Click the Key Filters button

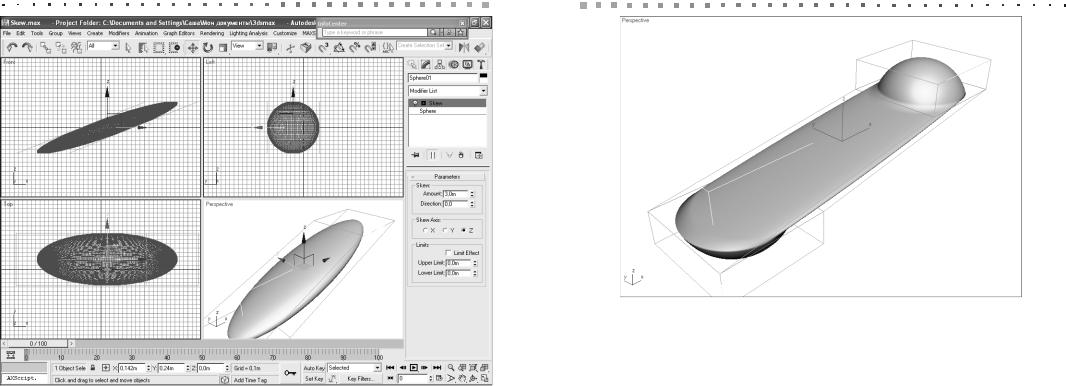(x=361, y=379)
